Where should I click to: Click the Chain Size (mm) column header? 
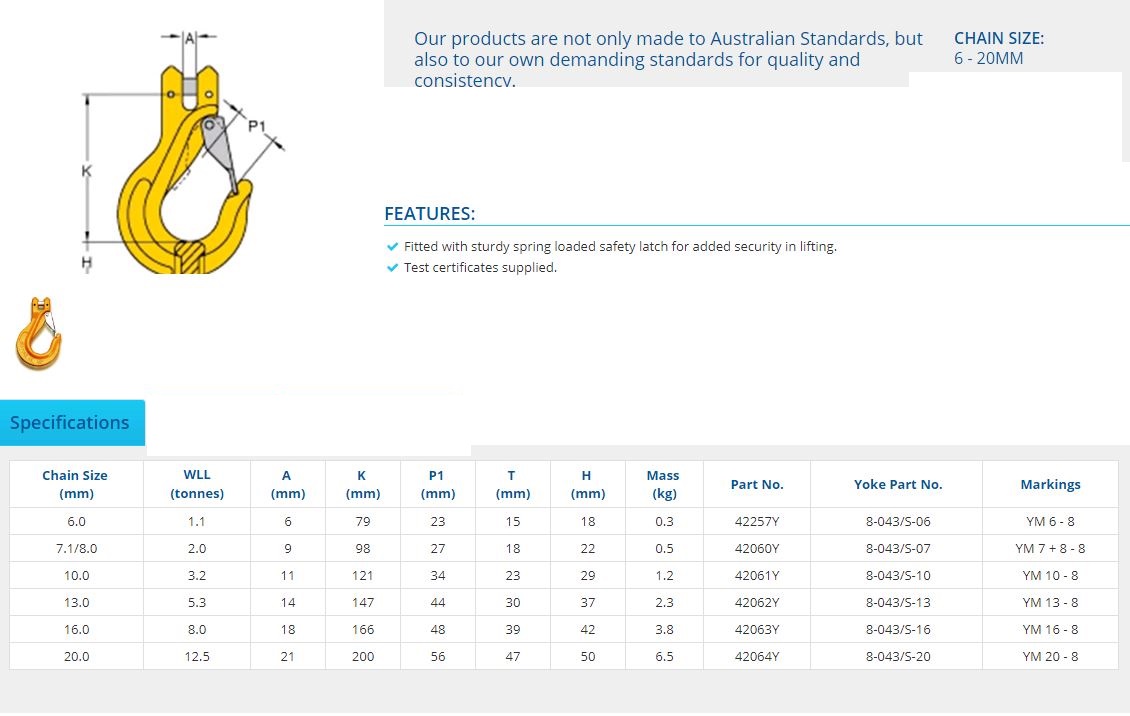coord(75,484)
